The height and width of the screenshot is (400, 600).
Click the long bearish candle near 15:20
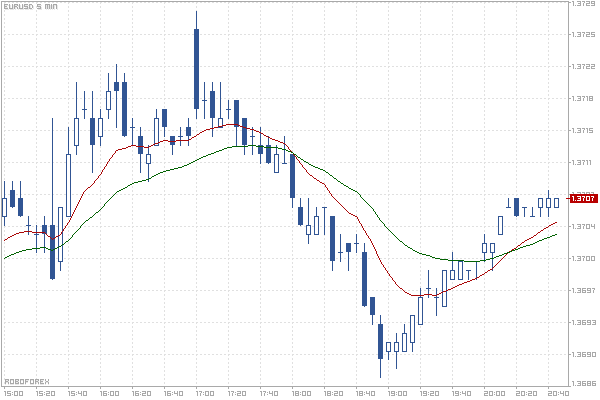[52, 250]
